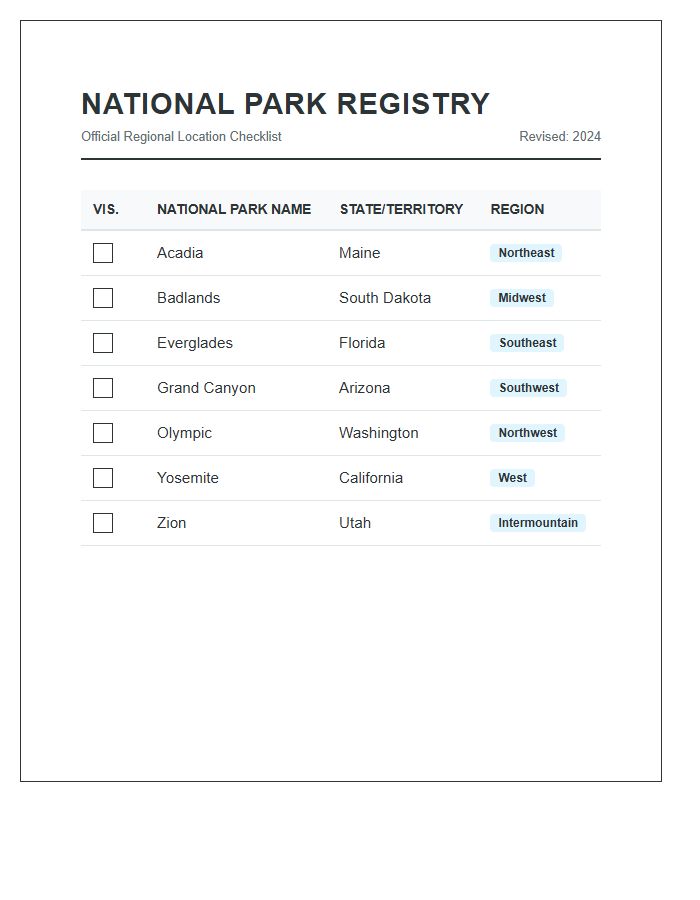This screenshot has width=700, height=900.
Task: Tick the Badlands visited checkbox
Action: point(103,298)
